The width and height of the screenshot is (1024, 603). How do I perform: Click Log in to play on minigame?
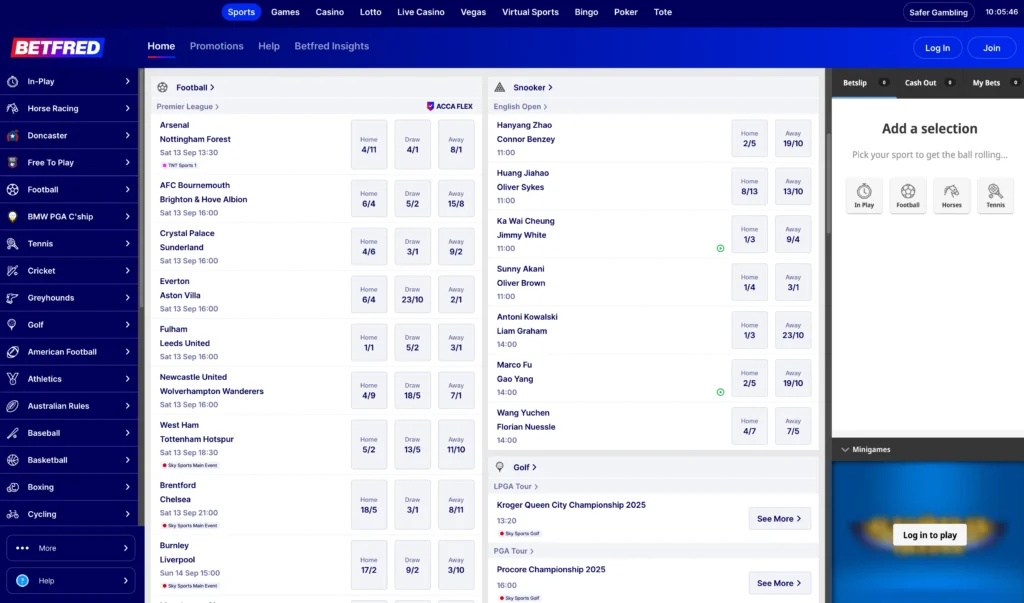pyautogui.click(x=929, y=535)
